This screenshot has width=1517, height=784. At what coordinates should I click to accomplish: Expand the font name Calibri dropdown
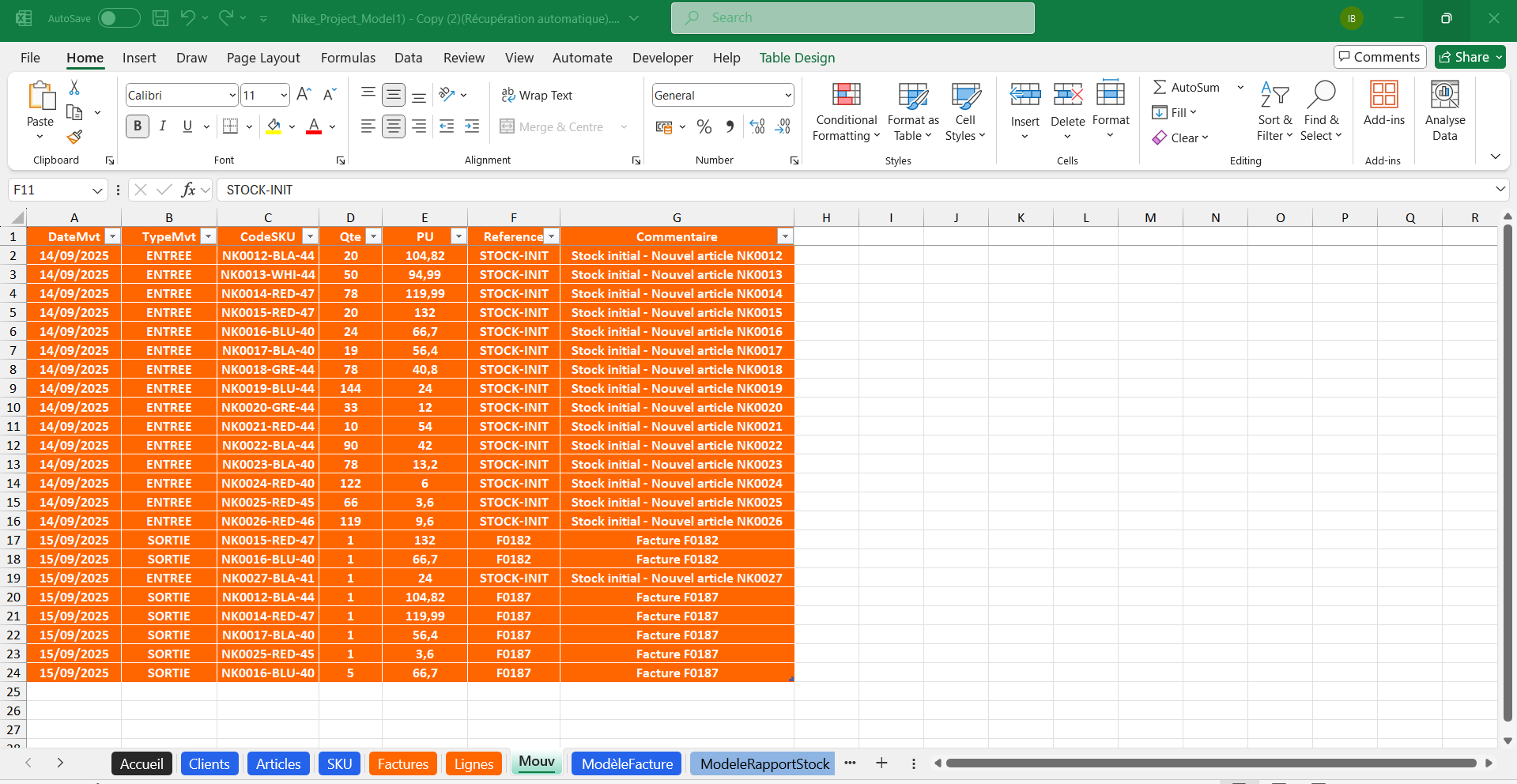[232, 96]
